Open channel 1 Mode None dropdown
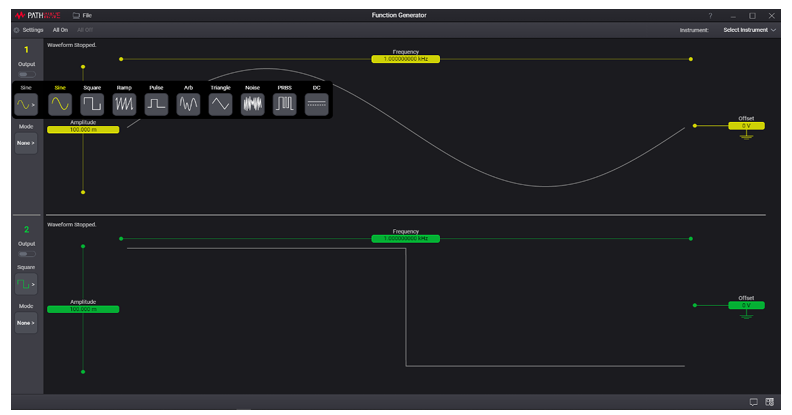 click(26, 143)
